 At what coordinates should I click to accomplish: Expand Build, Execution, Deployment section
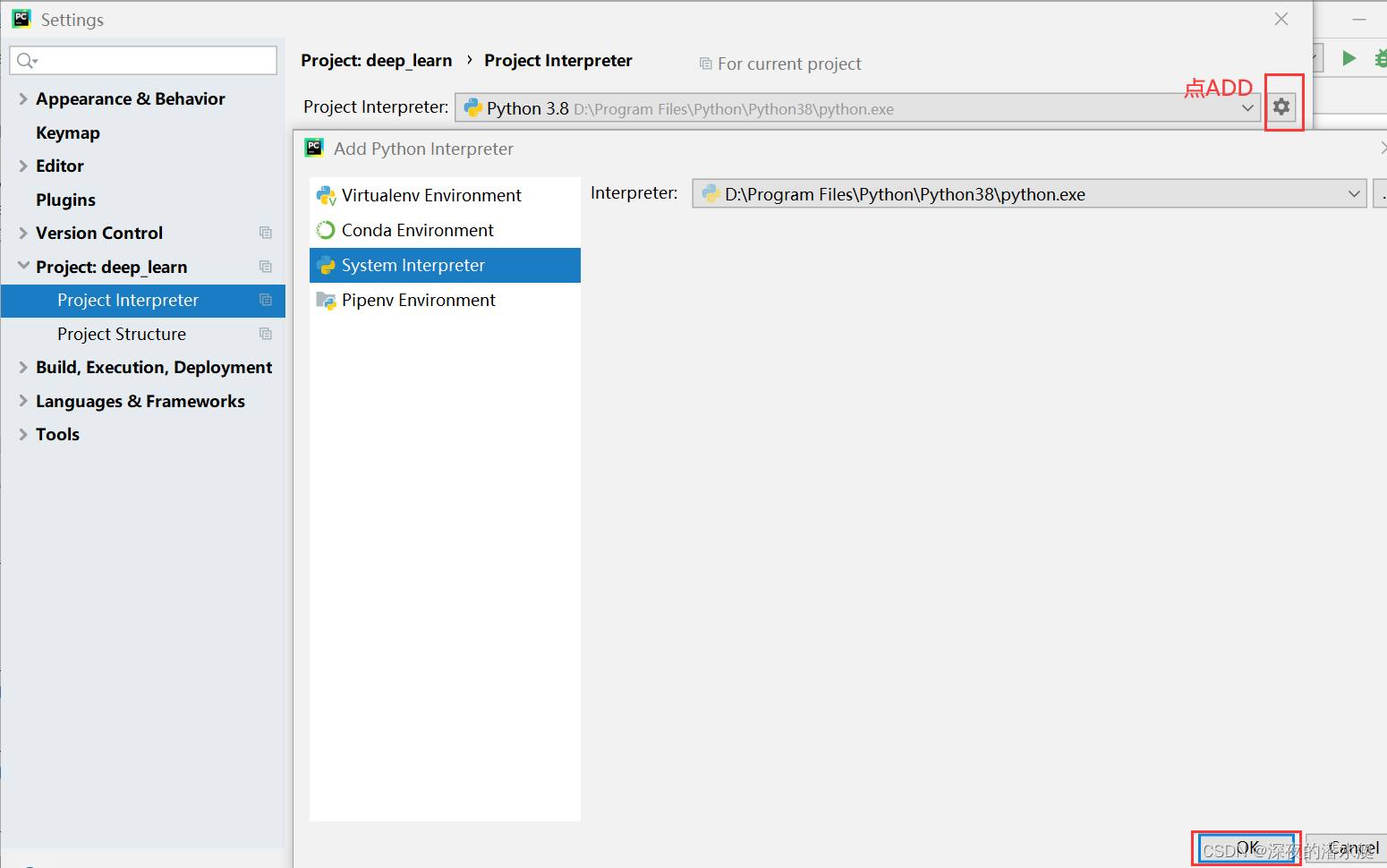[x=23, y=367]
